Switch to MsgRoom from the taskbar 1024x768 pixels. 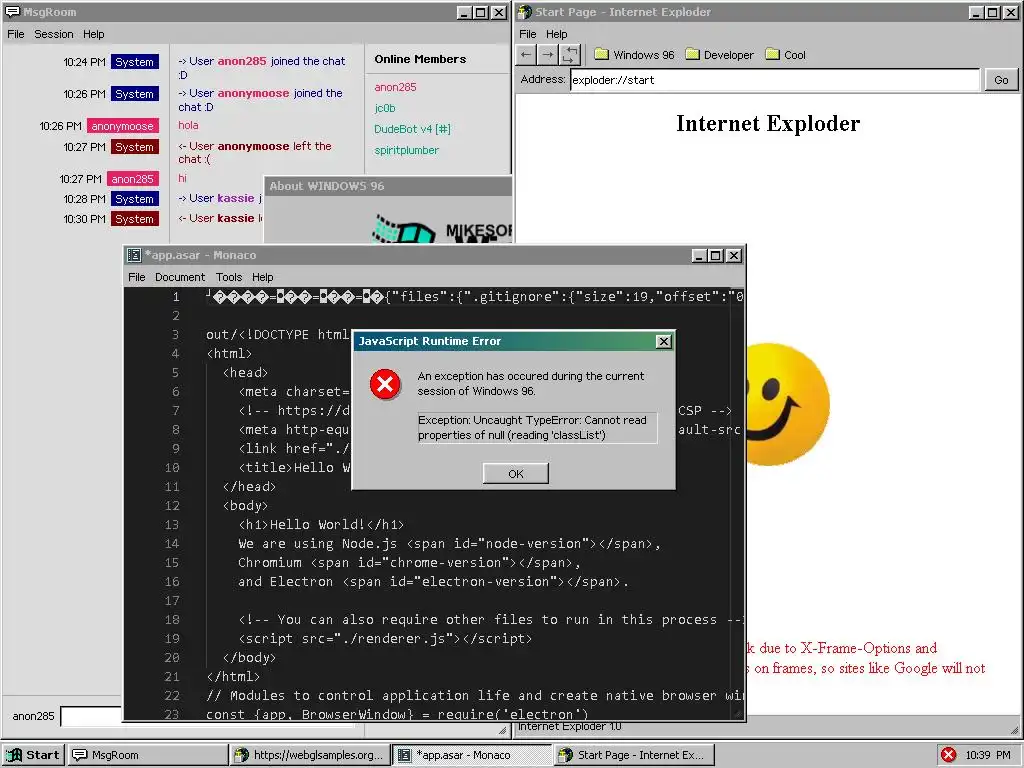pos(147,755)
